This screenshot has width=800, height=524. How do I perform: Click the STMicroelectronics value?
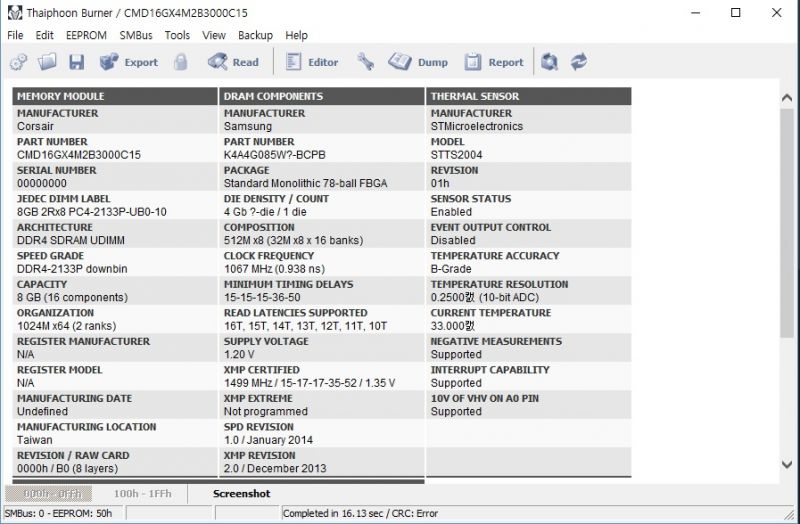coord(477,126)
